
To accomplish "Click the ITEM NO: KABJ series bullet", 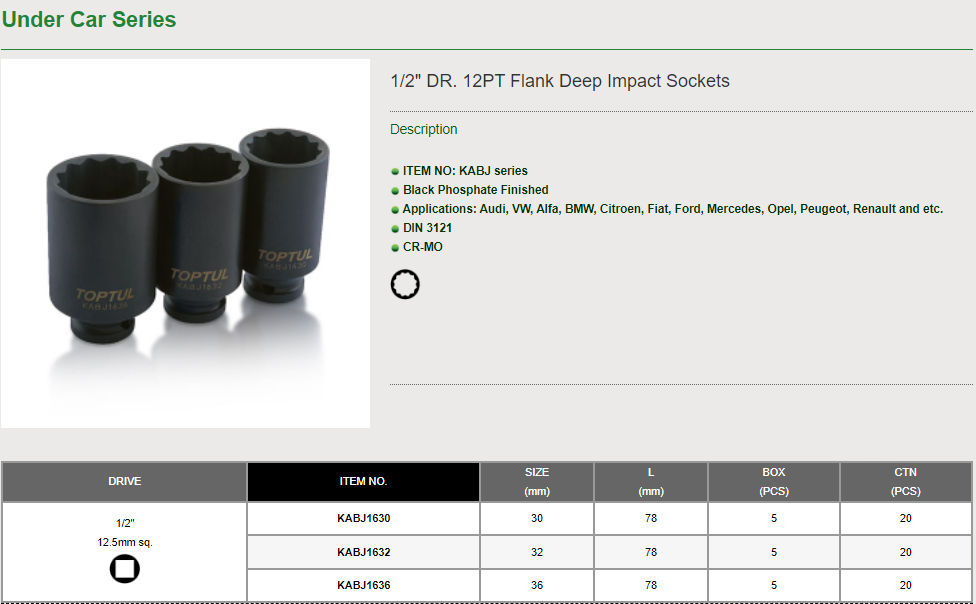I will (x=459, y=171).
